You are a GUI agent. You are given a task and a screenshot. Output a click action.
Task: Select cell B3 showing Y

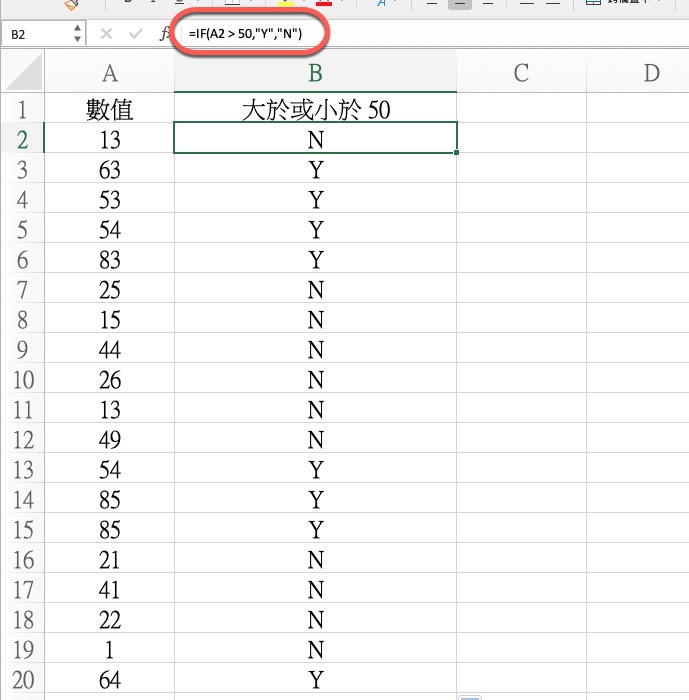315,169
